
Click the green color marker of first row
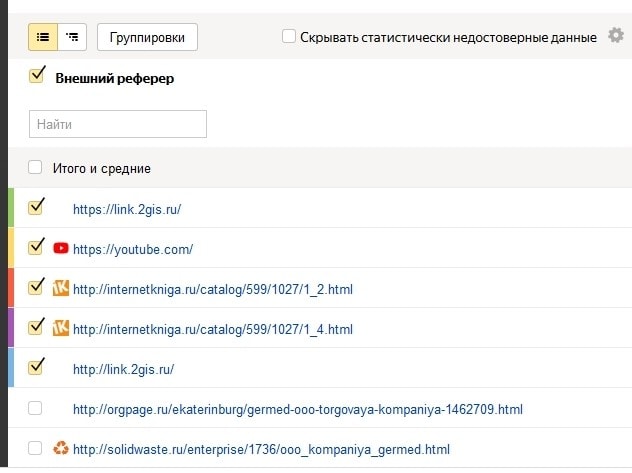coord(11,208)
